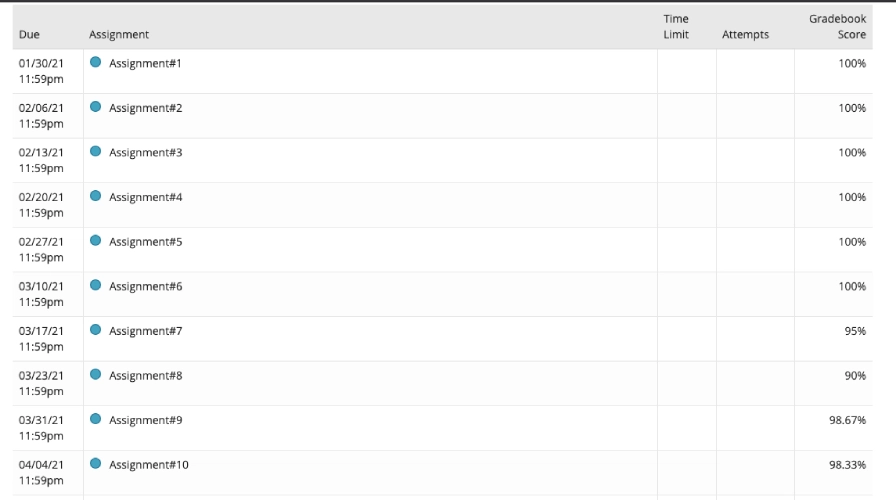Click the blue status dot beside Assignment#8
This screenshot has height=500, width=896.
(96, 375)
